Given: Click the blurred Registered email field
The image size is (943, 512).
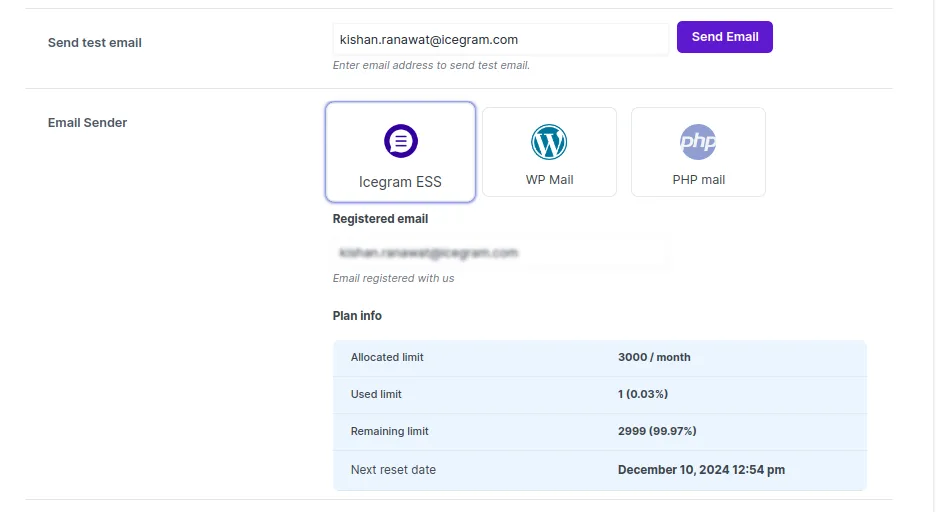Looking at the screenshot, I should (x=500, y=253).
